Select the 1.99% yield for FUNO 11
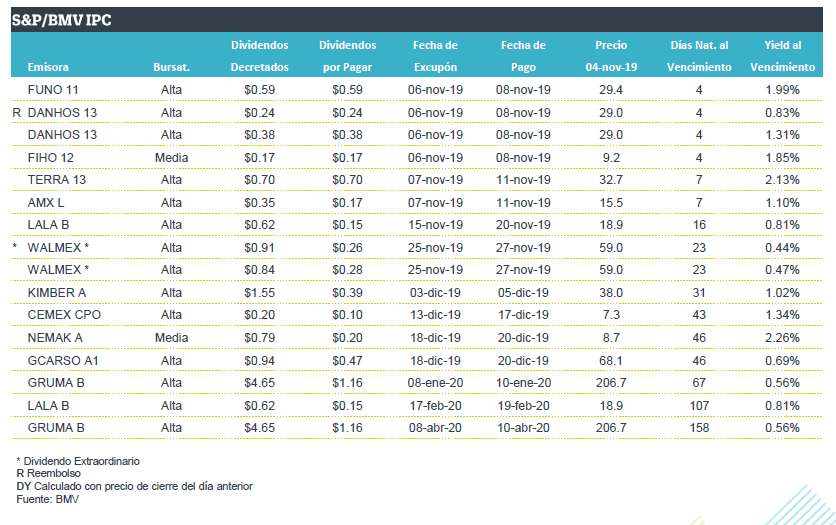Viewport: 836px width, 525px height. 782,90
